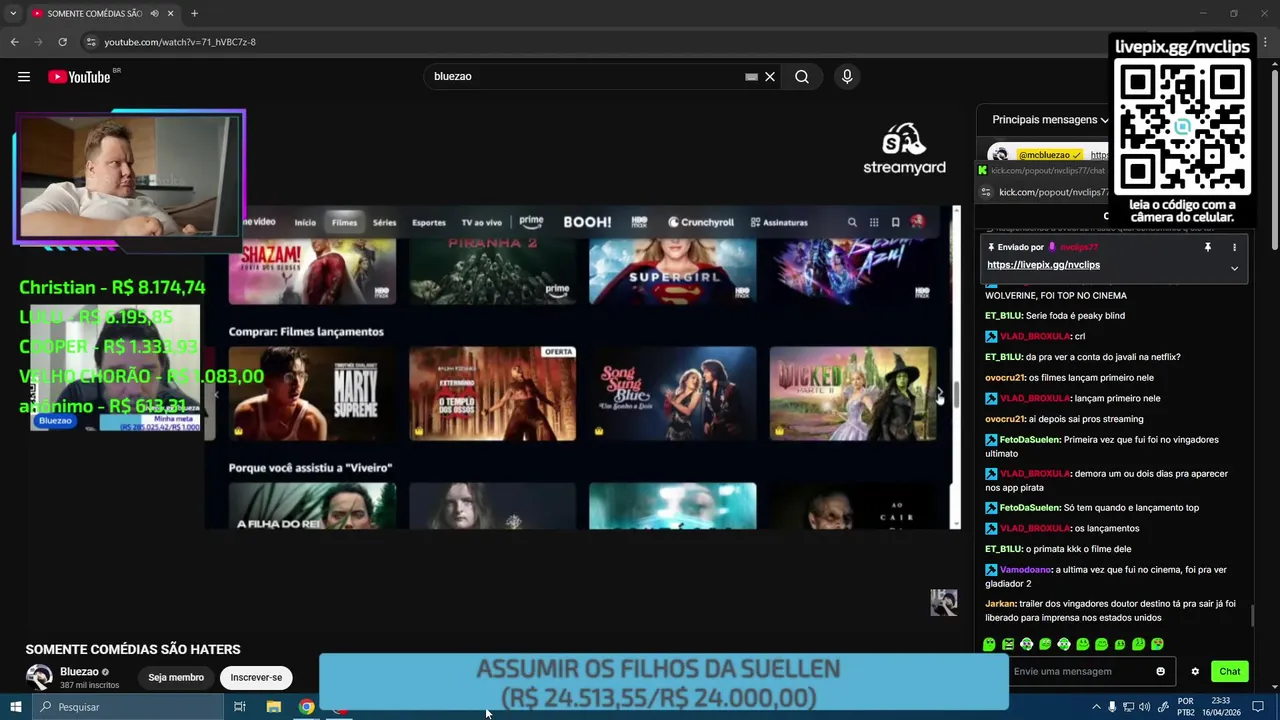This screenshot has width=1280, height=720.
Task: Select the BOOH! channel logo
Action: tap(587, 222)
